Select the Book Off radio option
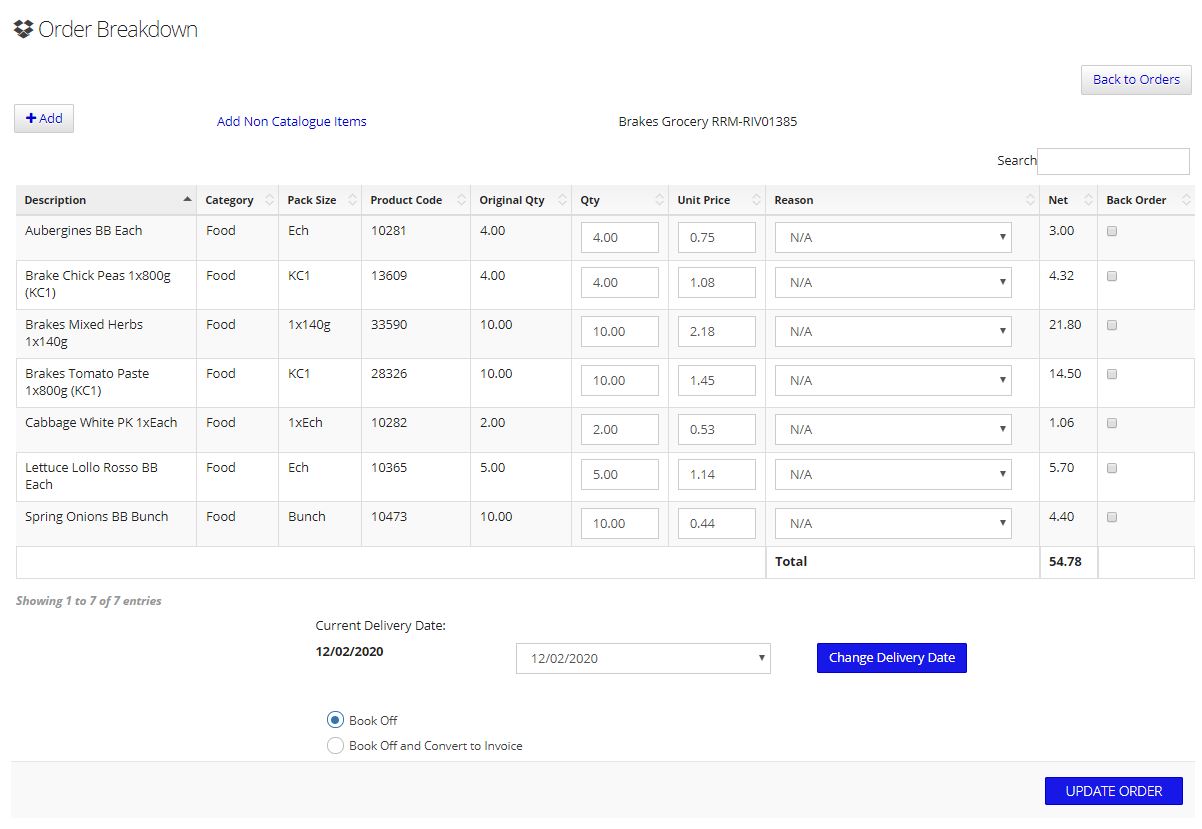 [x=336, y=720]
